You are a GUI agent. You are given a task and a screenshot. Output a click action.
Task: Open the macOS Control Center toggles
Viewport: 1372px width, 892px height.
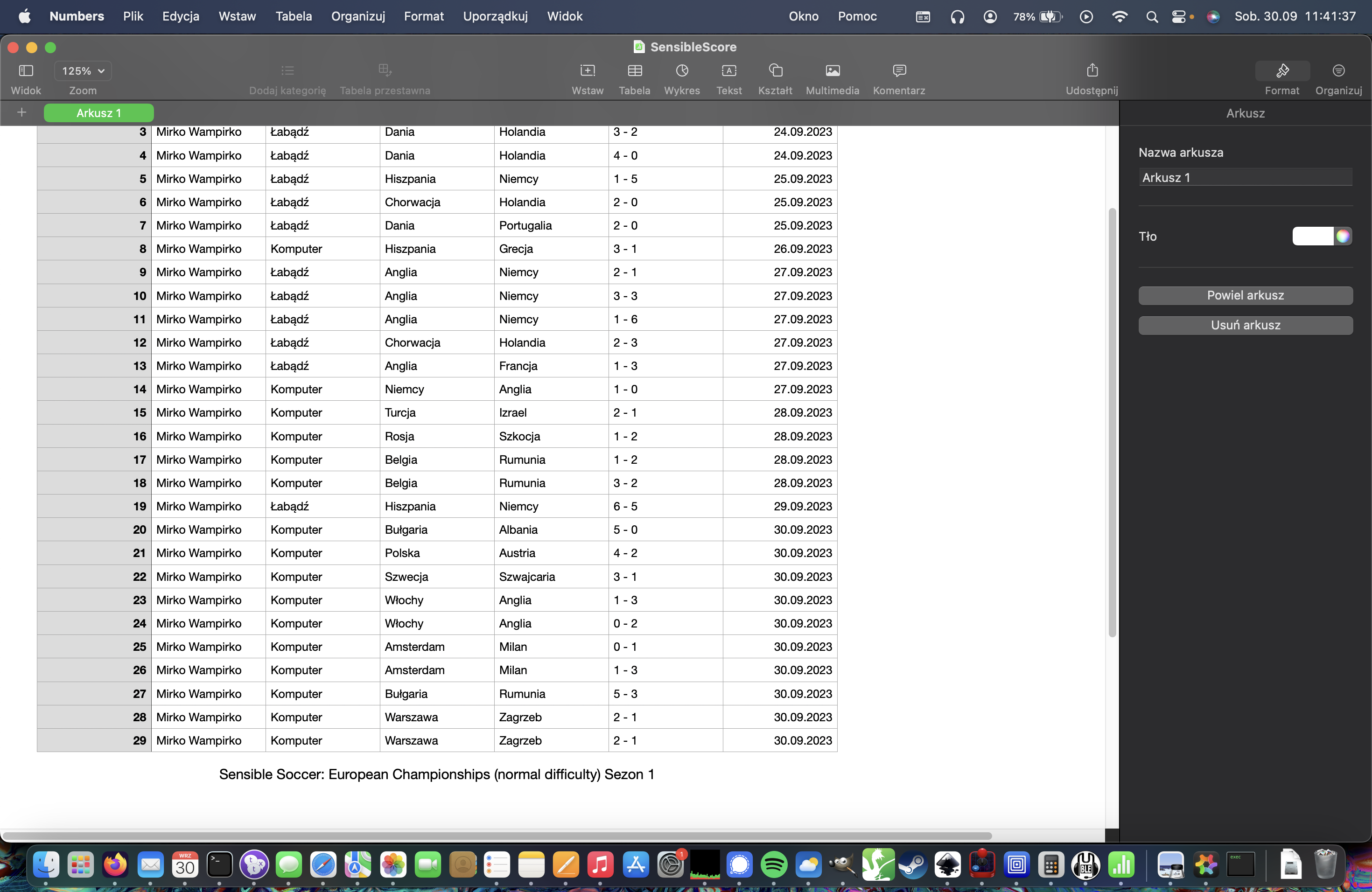pyautogui.click(x=1178, y=17)
